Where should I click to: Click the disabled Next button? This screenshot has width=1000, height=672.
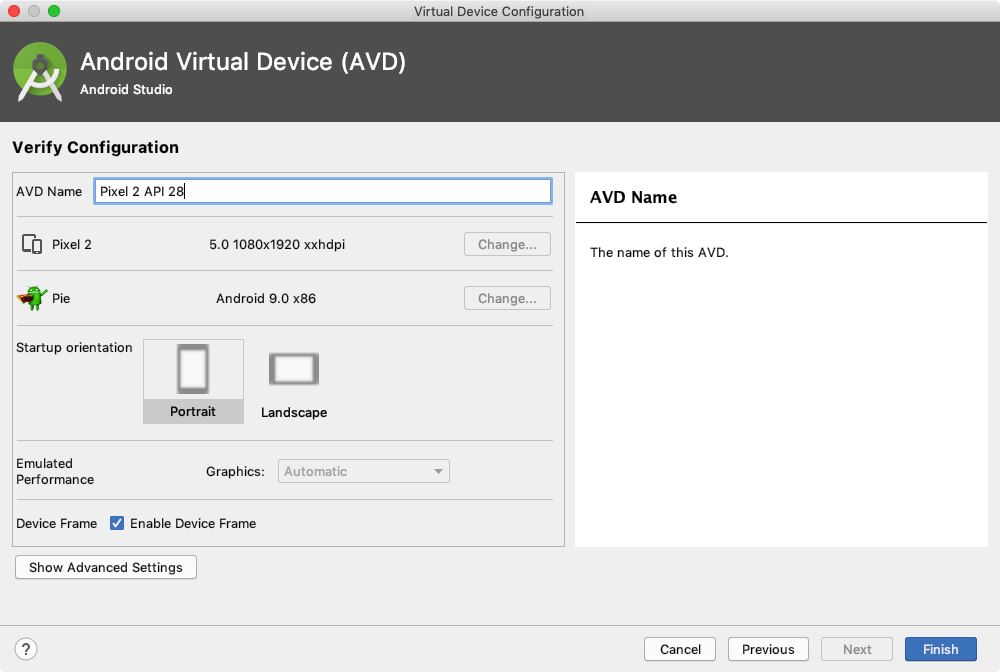857,649
